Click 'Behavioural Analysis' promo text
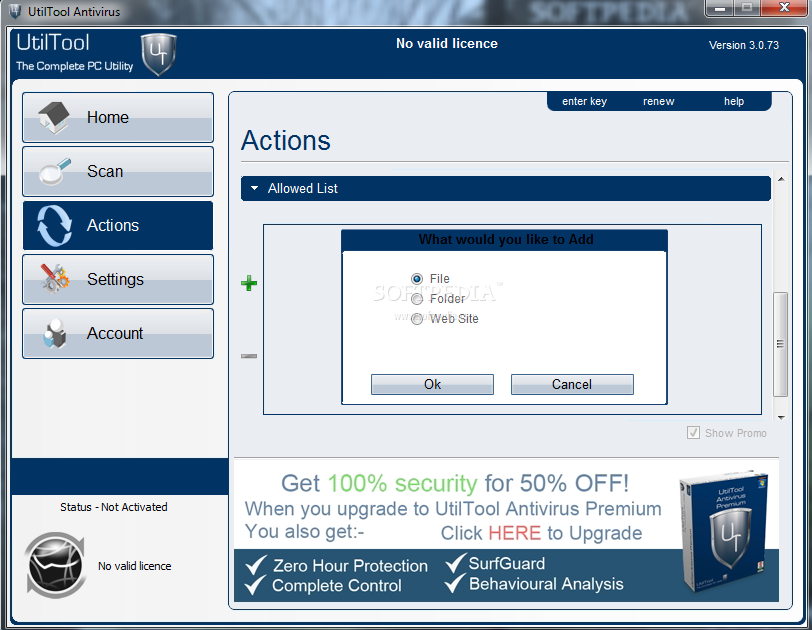 (x=546, y=584)
